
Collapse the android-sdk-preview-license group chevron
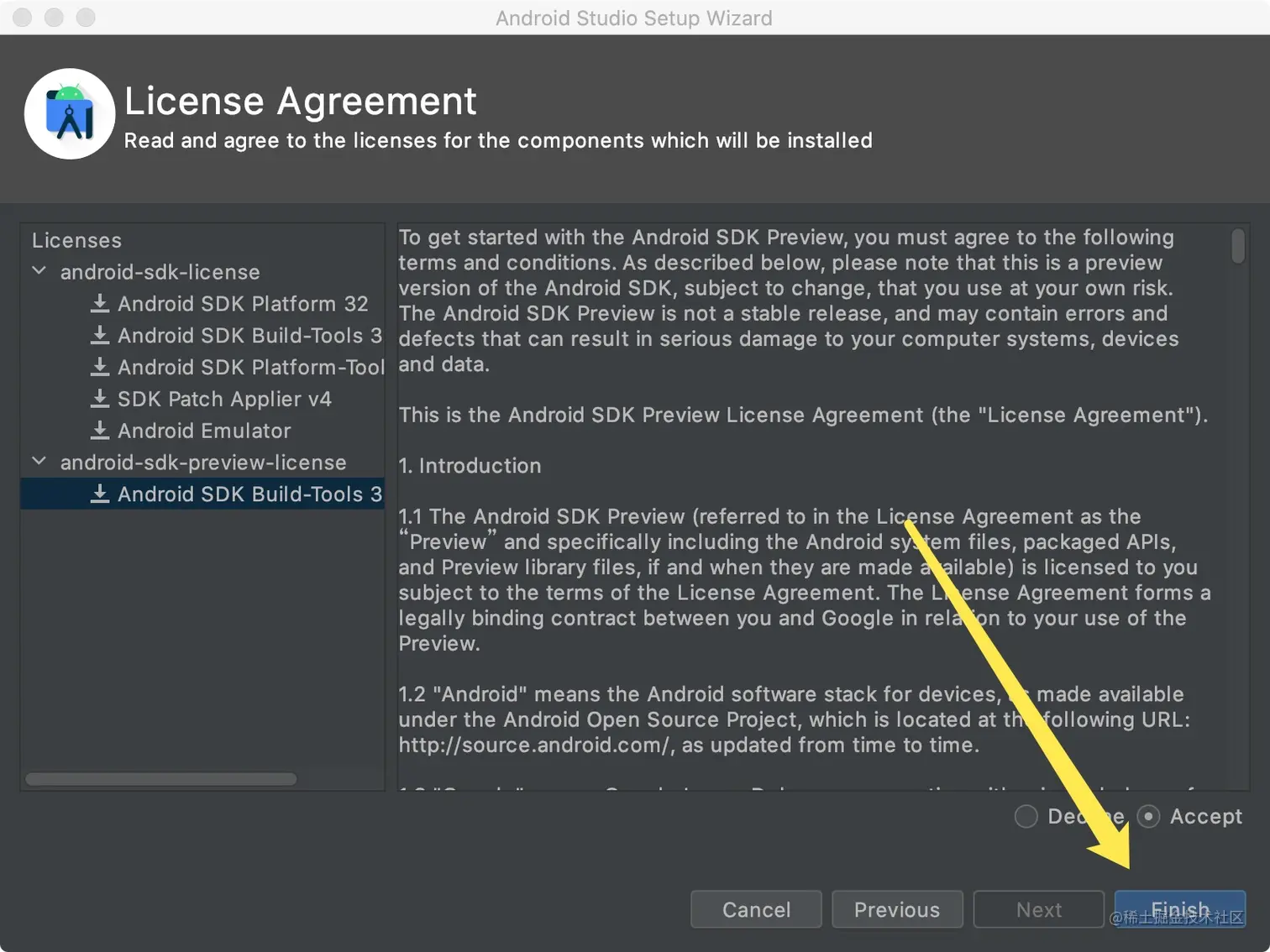point(39,462)
